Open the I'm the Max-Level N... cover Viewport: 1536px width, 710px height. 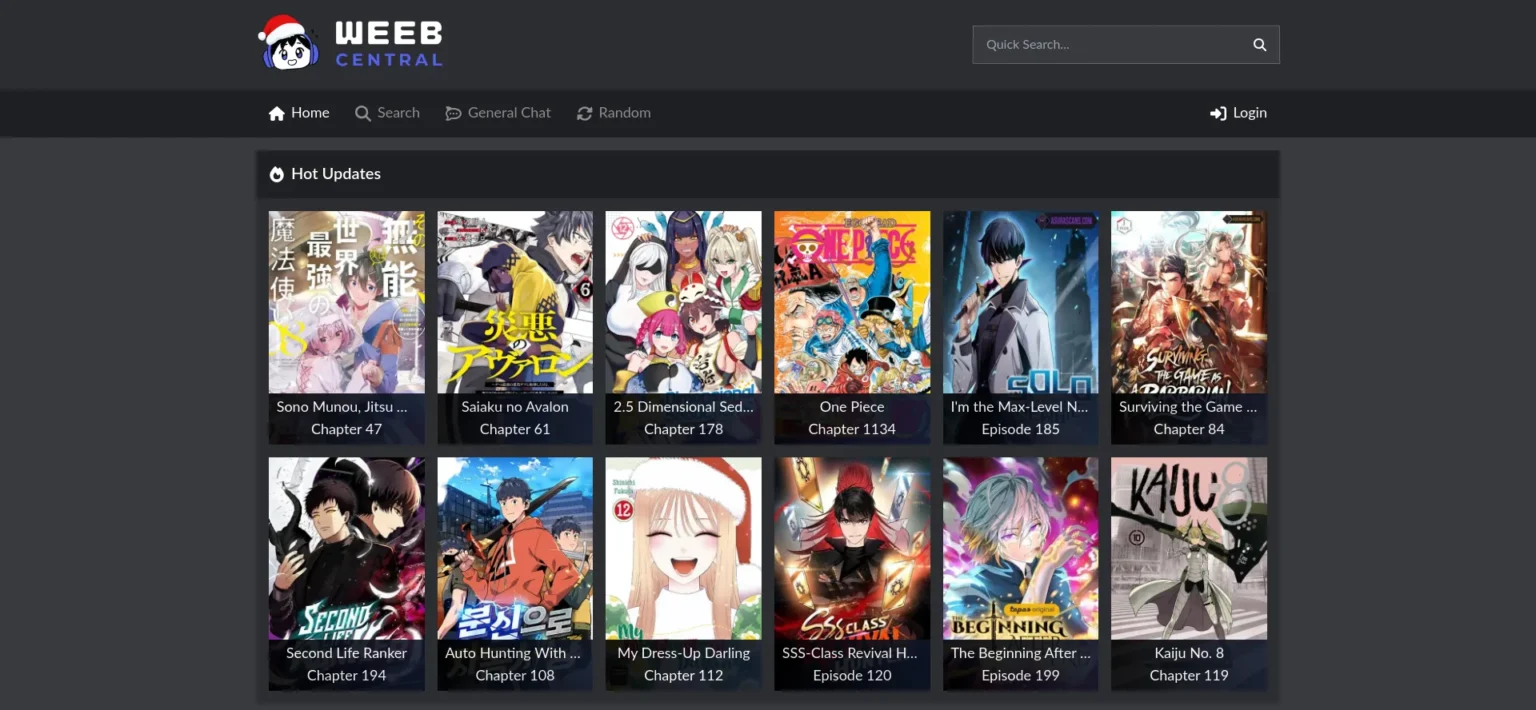pos(1021,302)
